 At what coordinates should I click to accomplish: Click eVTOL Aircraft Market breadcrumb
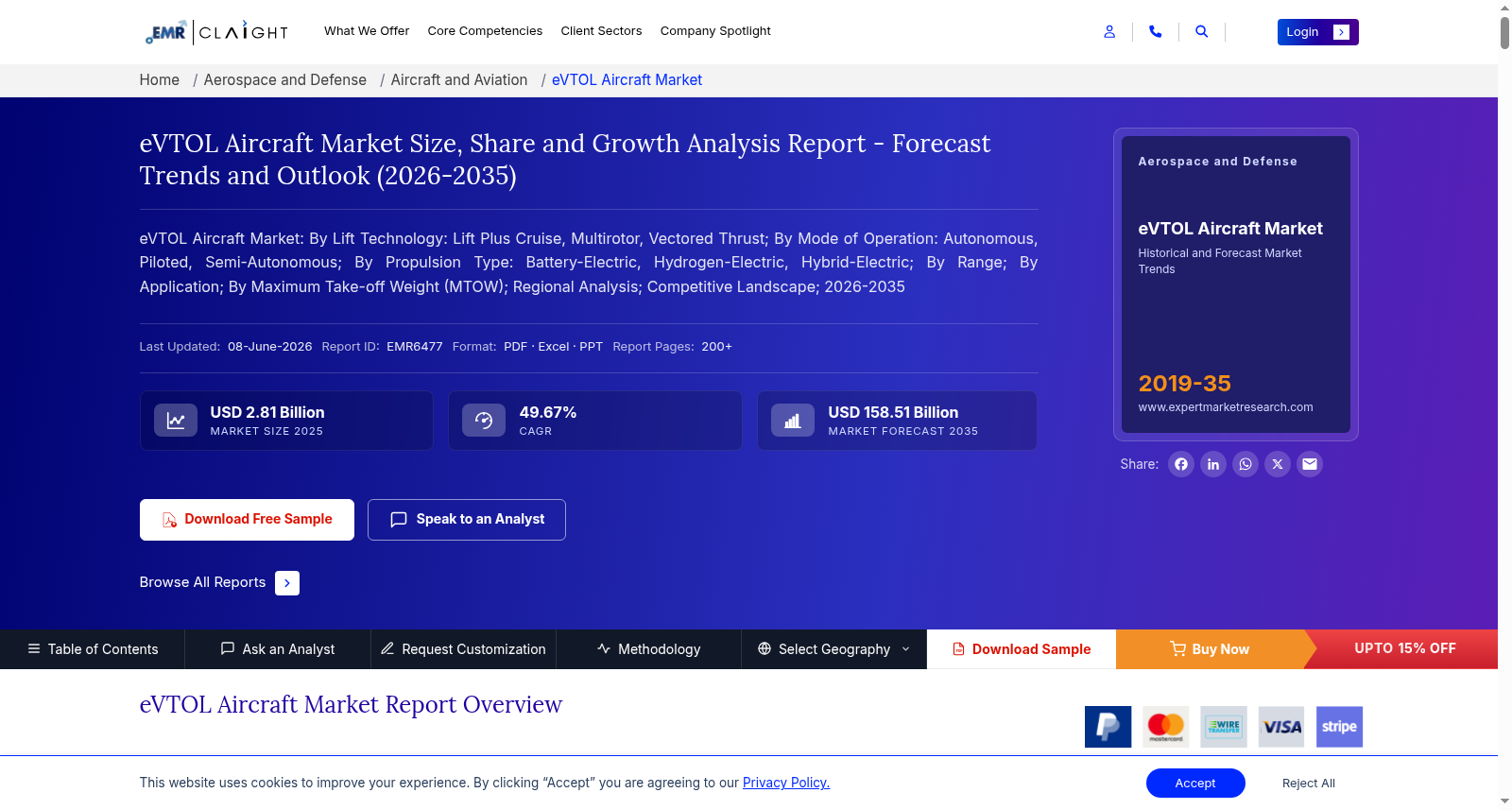pos(627,80)
